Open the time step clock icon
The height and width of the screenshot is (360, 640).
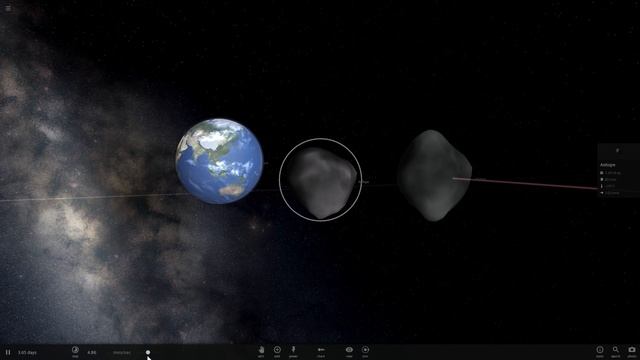pyautogui.click(x=75, y=350)
